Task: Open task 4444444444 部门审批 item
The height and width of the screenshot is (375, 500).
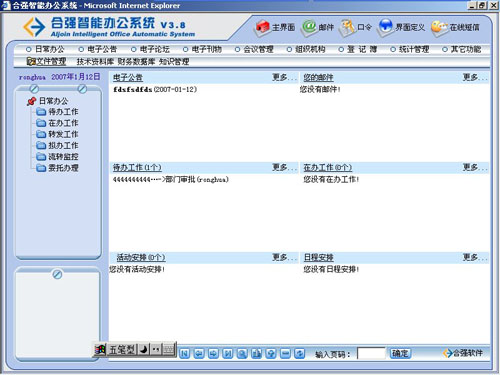Action: point(171,180)
